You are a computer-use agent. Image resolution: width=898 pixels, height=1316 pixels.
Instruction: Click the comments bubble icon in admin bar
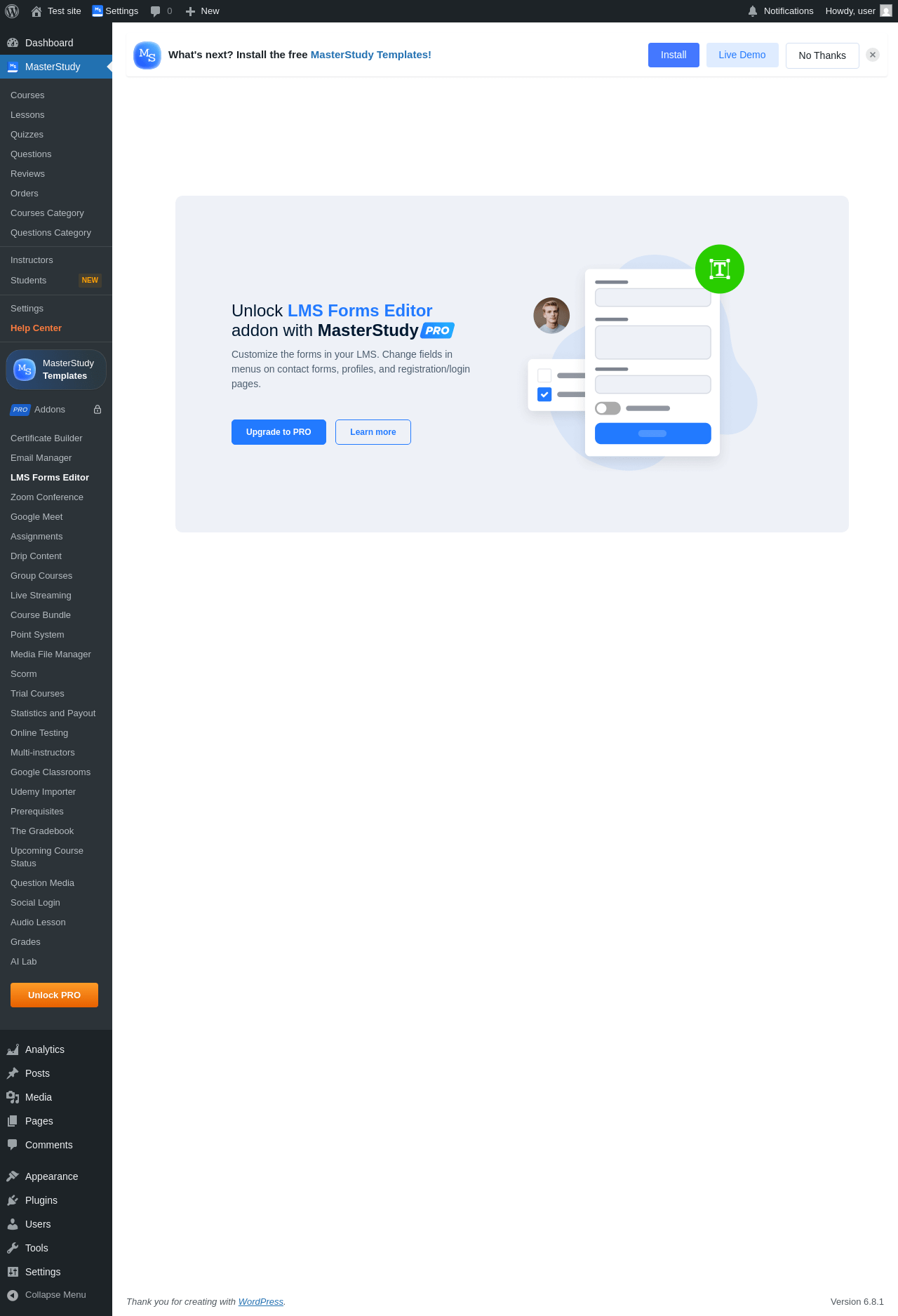click(x=156, y=11)
